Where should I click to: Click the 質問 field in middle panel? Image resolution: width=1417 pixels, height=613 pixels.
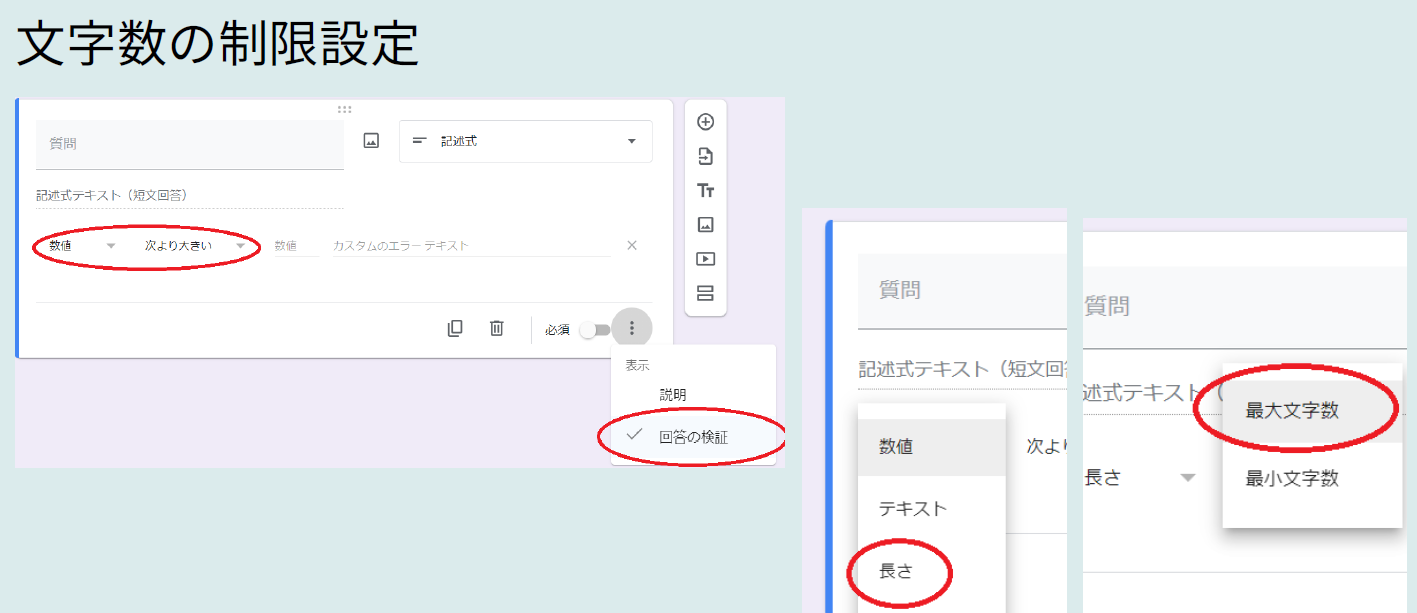click(x=962, y=291)
